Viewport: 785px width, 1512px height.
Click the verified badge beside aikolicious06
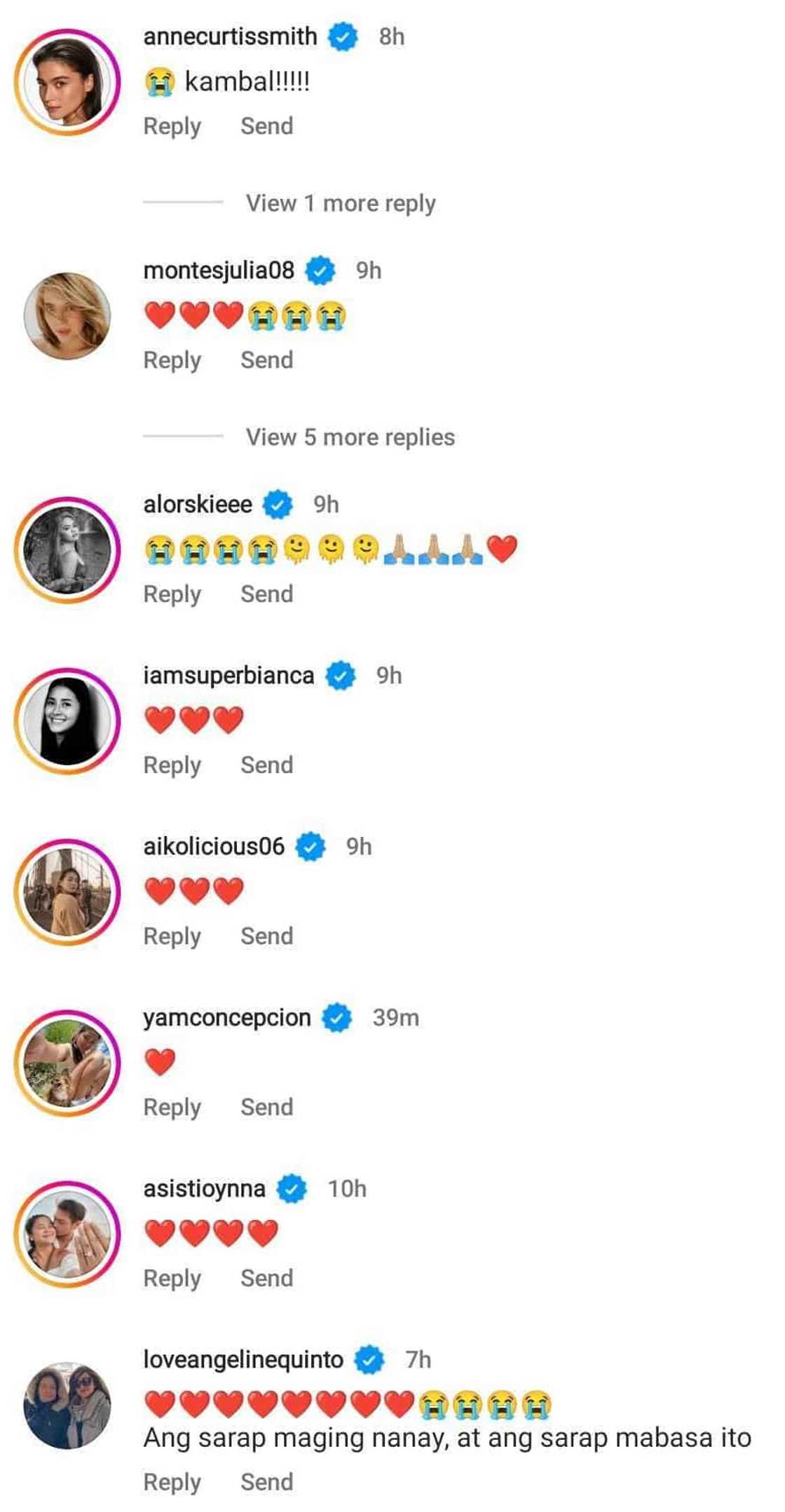pos(310,847)
